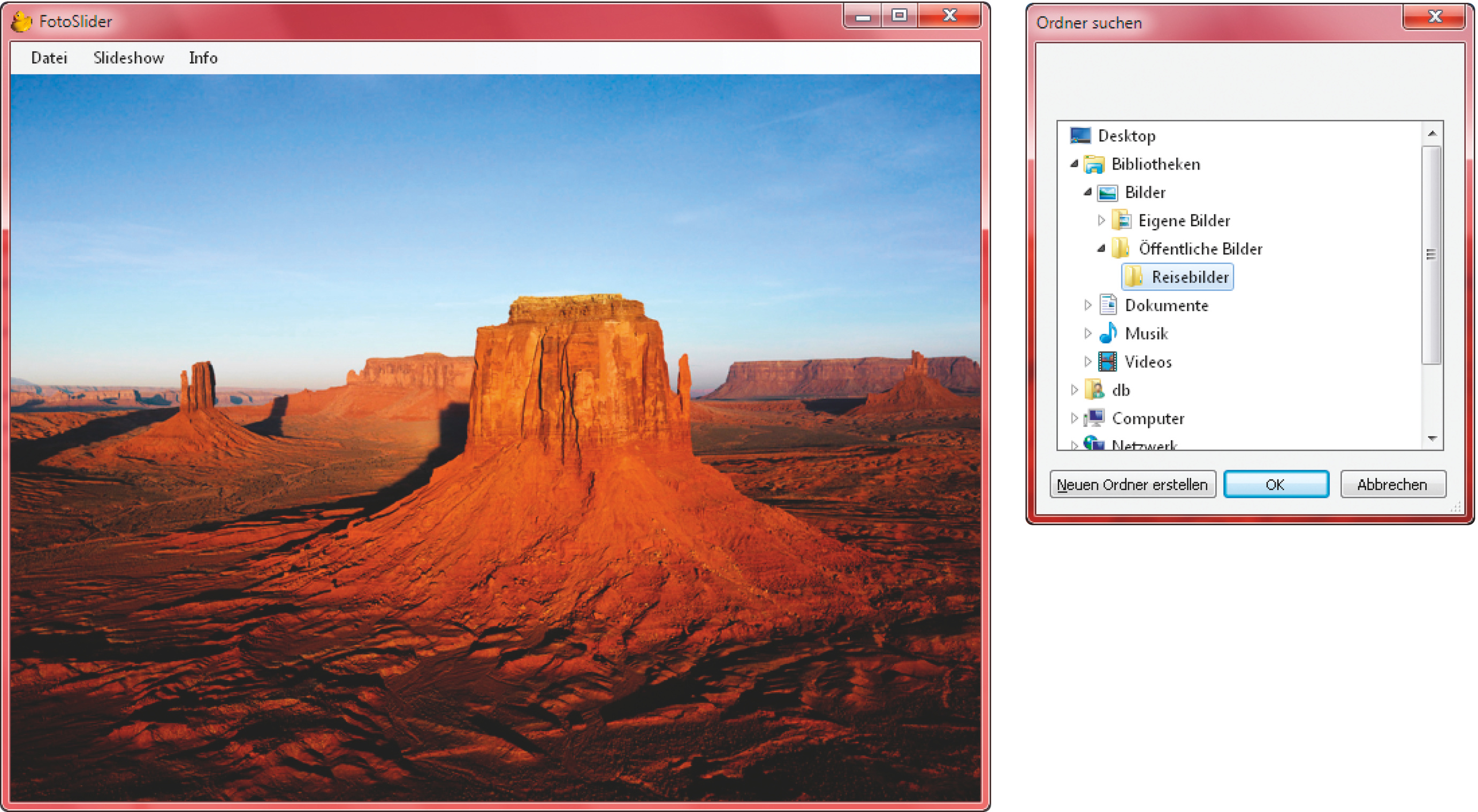This screenshot has width=1478, height=812.
Task: Click the Bibliotheken library icon
Action: pyautogui.click(x=1094, y=165)
